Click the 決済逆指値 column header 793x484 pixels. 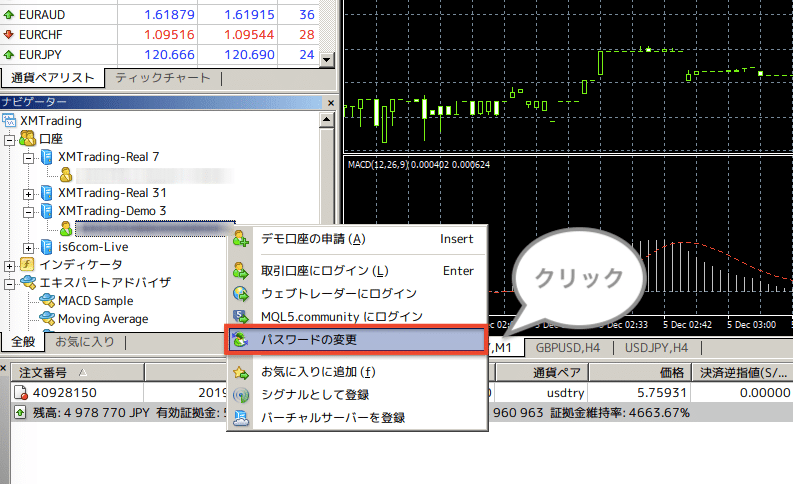point(742,373)
